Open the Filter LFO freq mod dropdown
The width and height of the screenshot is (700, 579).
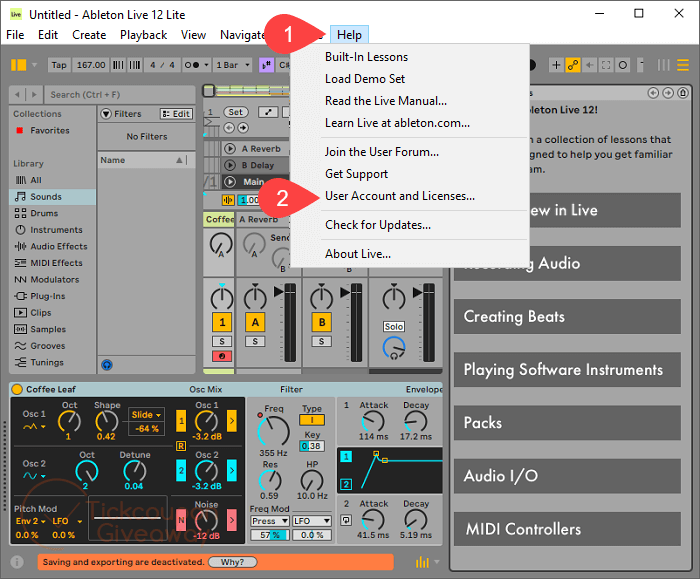point(312,521)
